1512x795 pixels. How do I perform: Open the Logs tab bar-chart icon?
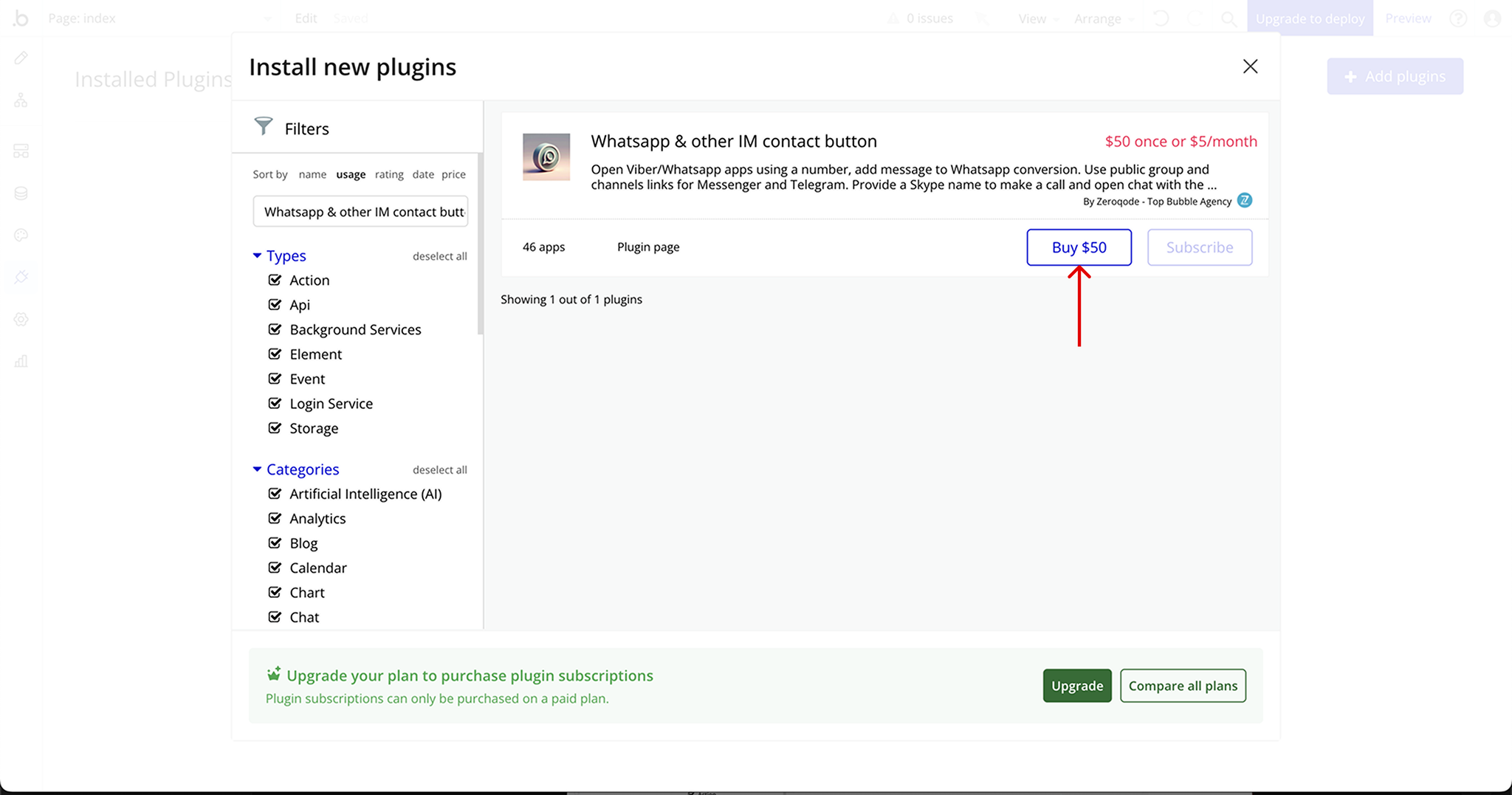click(21, 361)
